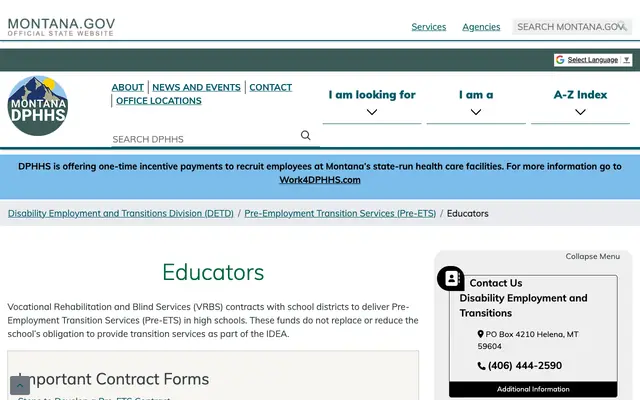Click the location pin icon by PO Box
This screenshot has height=400, width=640.
[480, 334]
